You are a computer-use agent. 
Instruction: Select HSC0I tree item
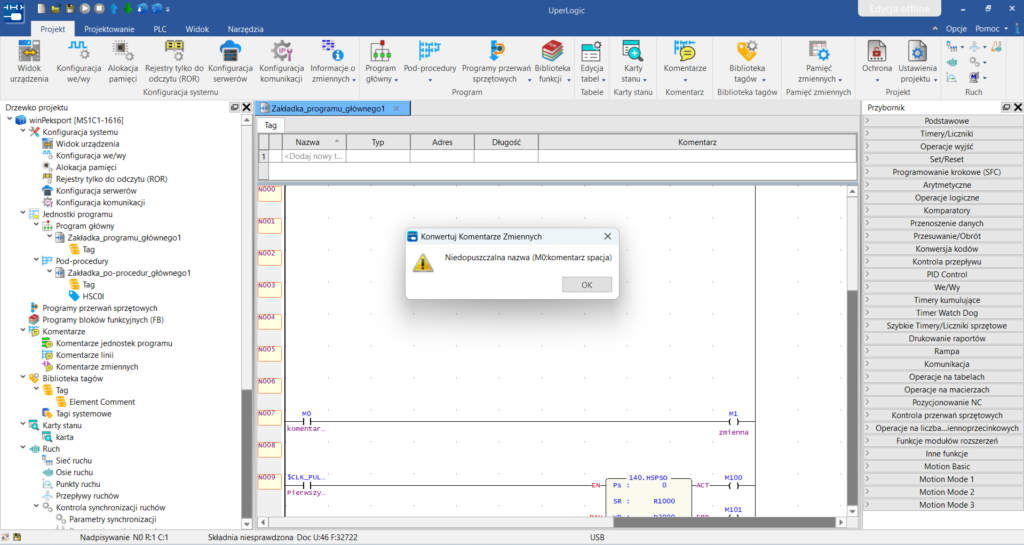93,296
